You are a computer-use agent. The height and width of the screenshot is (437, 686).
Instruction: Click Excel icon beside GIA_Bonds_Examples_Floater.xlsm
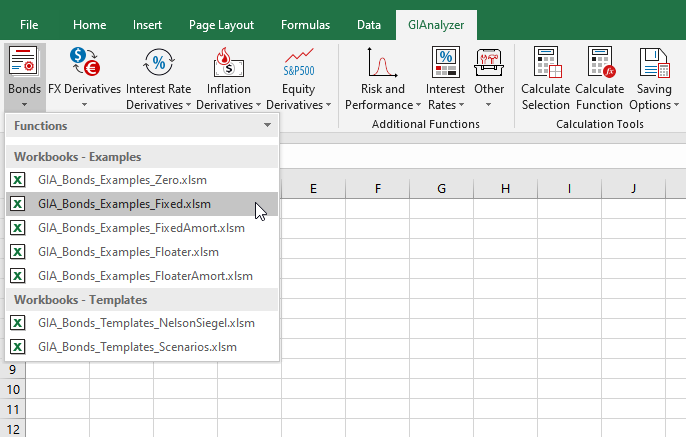point(18,252)
